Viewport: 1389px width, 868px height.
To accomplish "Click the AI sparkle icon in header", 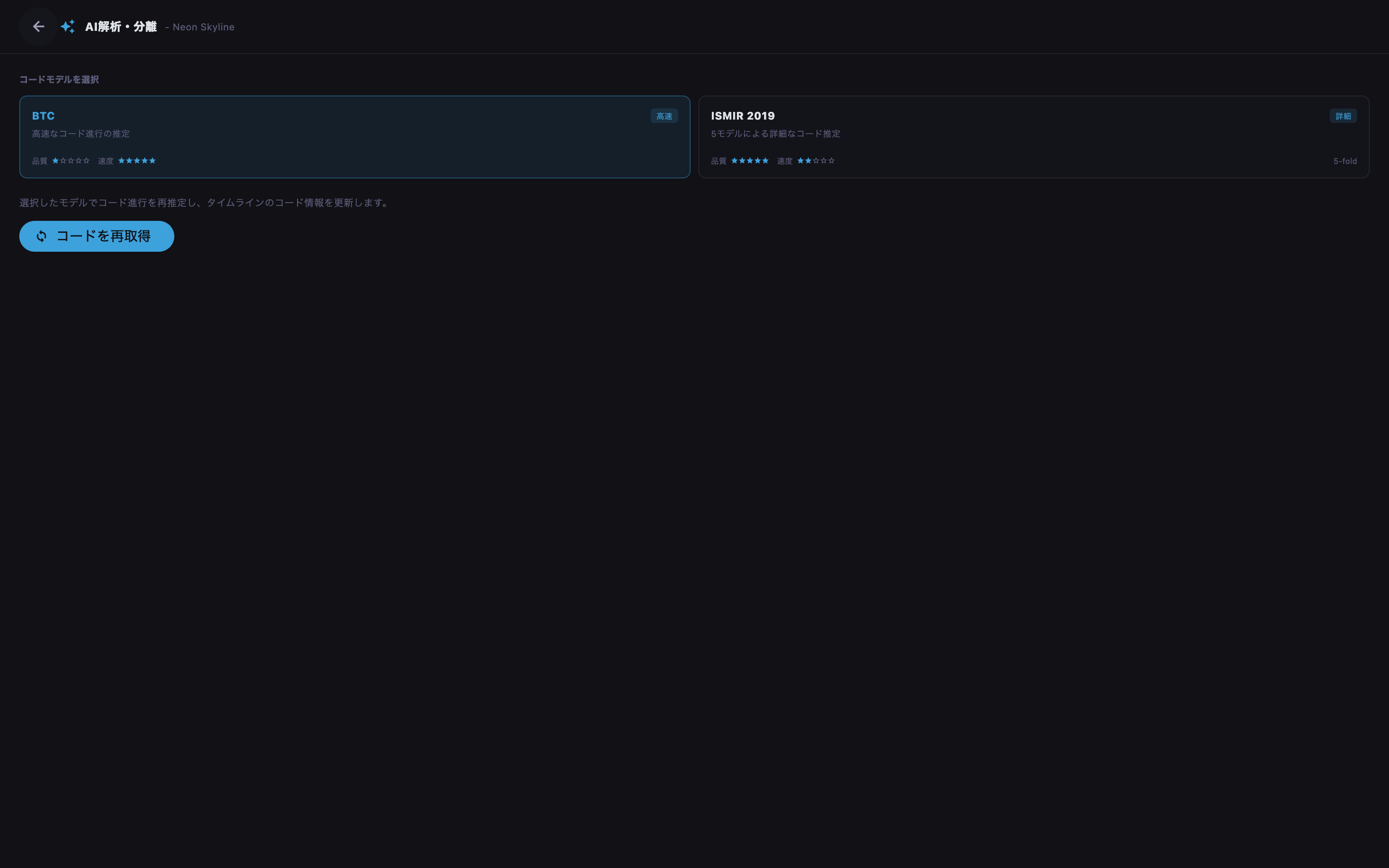I will click(68, 27).
